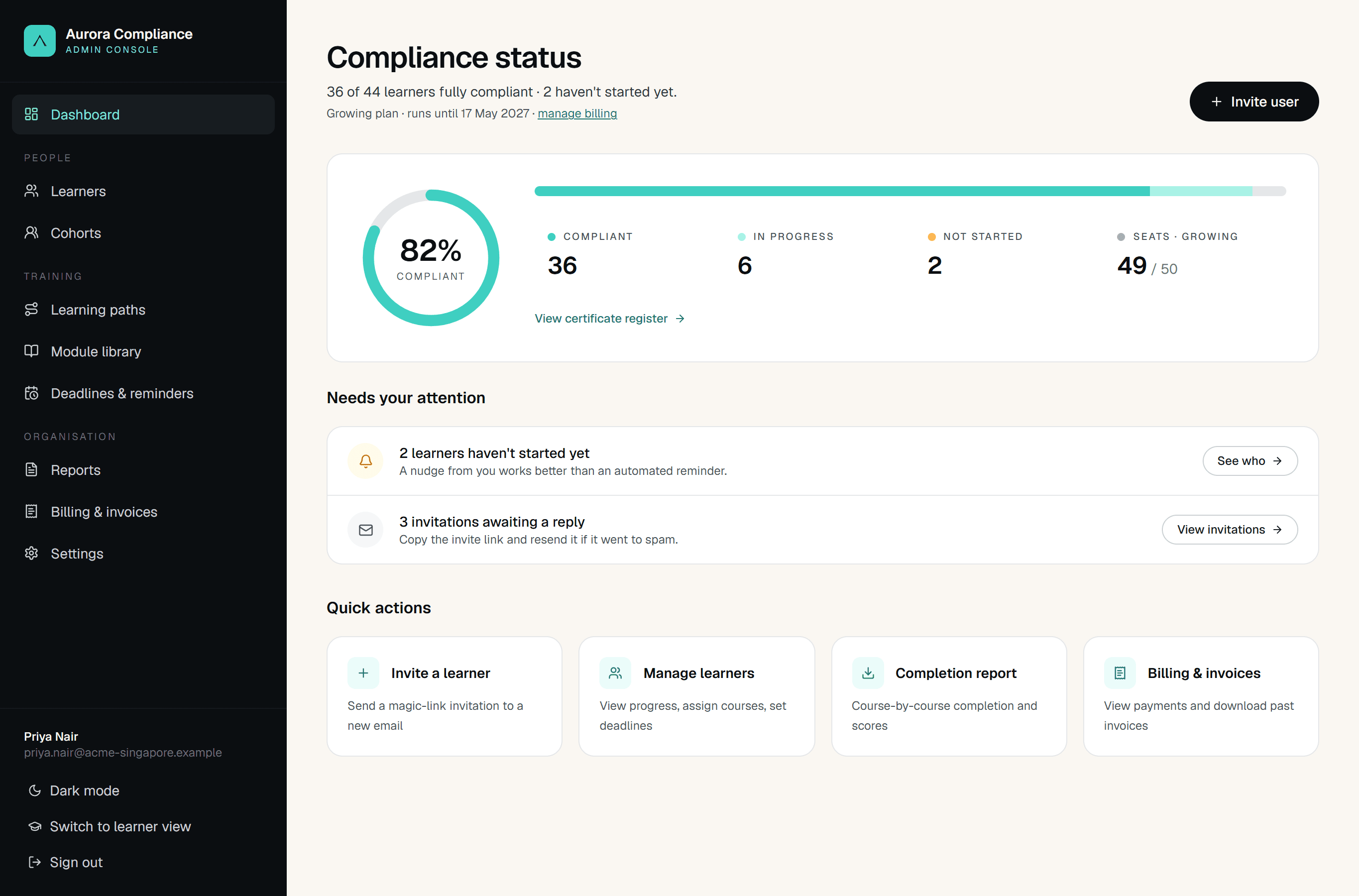Click the Reports document icon
The width and height of the screenshot is (1359, 896).
(x=31, y=470)
